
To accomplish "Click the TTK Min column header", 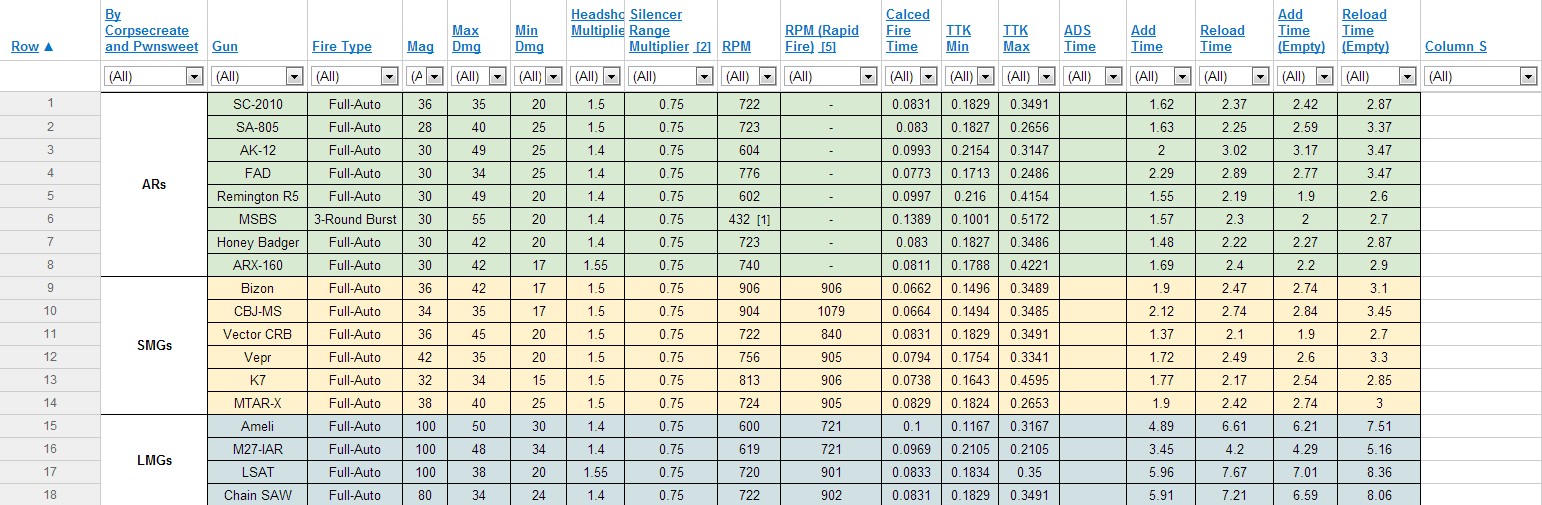I will point(959,39).
